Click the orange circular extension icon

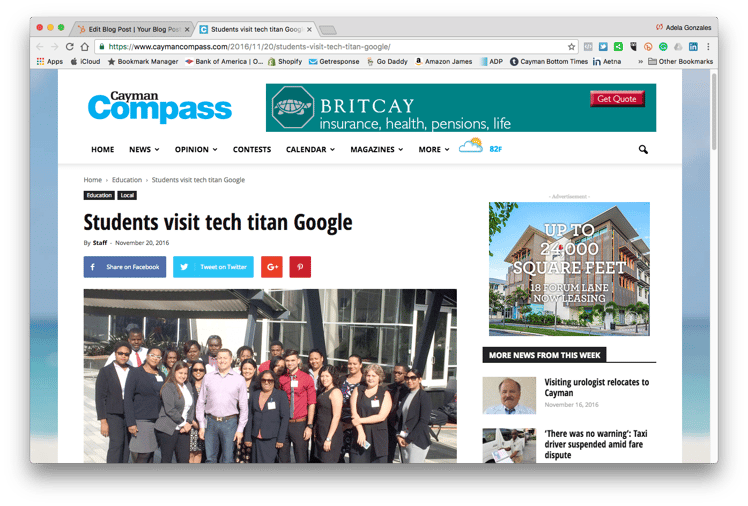648,47
